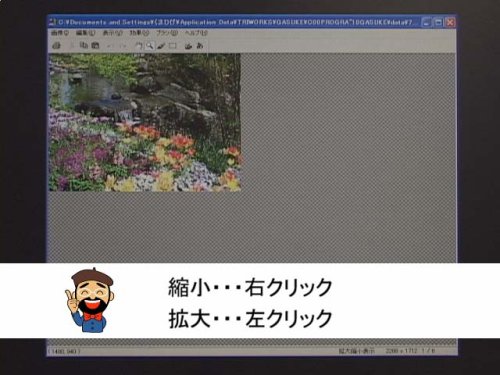Viewport: 500px width, 375px height.
Task: Open the 表示 menu
Action: pos(112,33)
